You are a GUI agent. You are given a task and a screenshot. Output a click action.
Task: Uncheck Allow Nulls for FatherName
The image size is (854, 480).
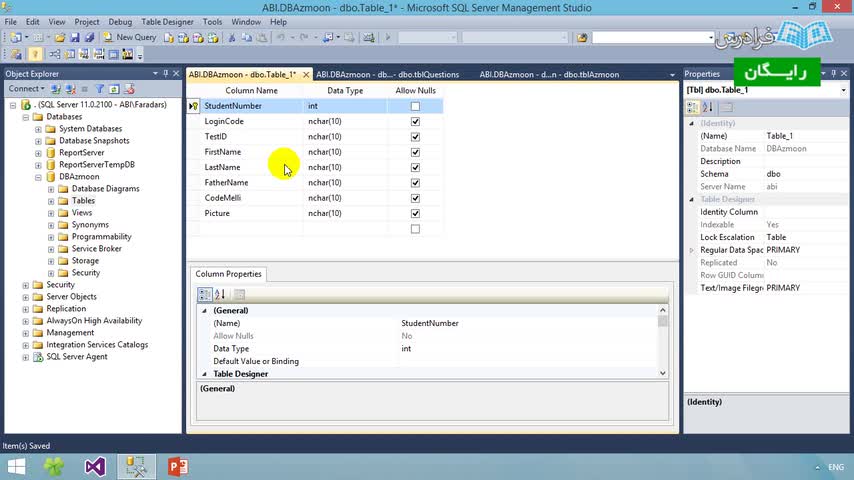415,183
